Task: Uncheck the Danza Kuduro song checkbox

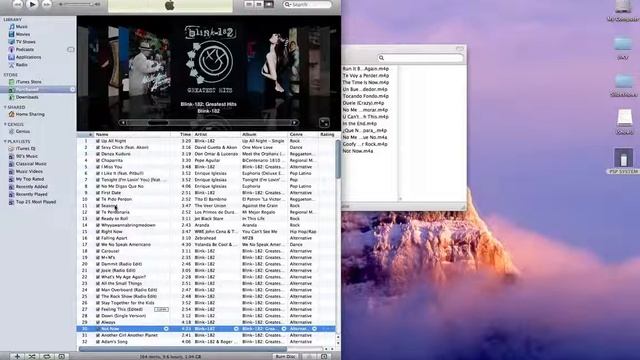Action: coord(98,154)
